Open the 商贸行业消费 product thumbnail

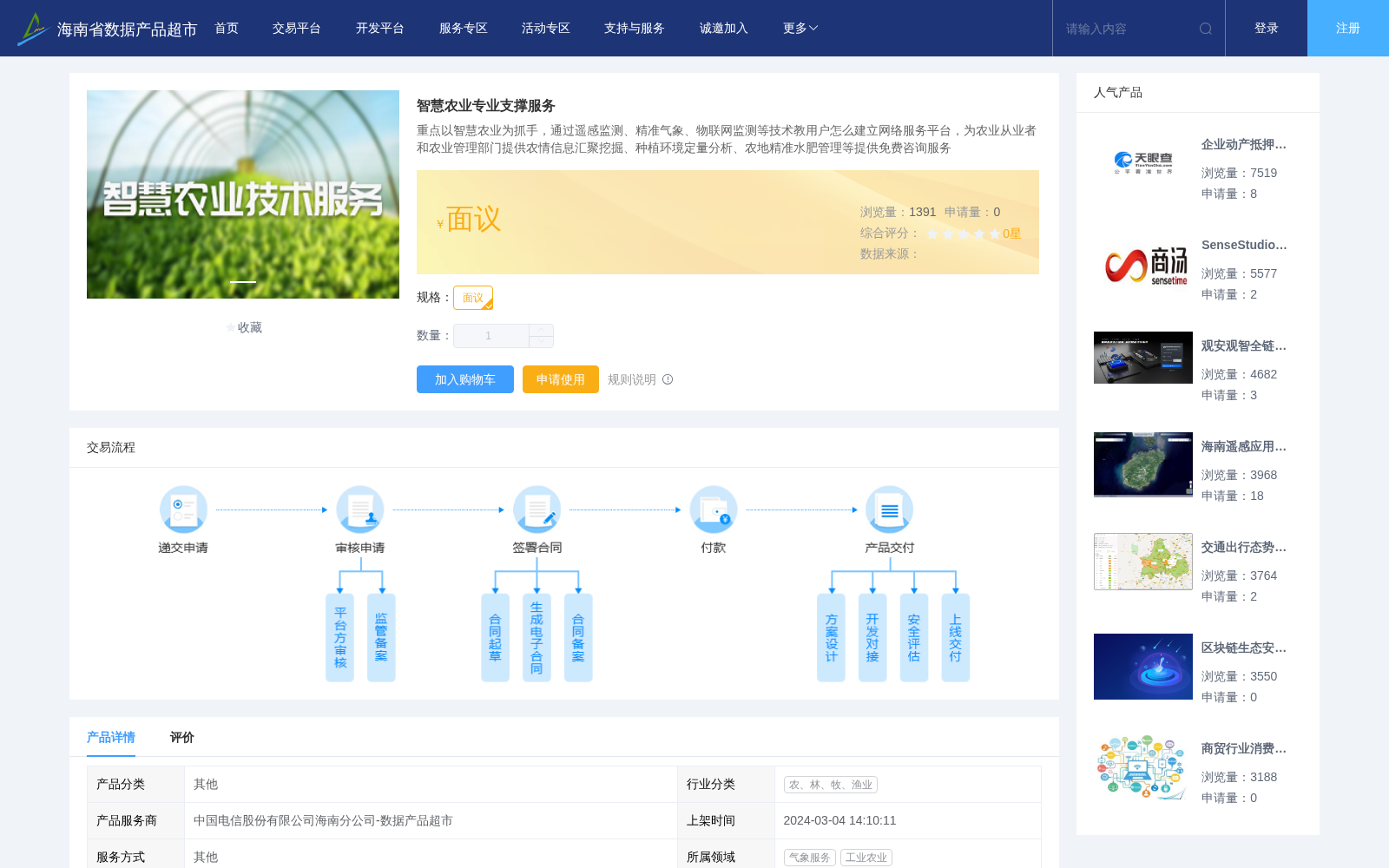(1143, 767)
